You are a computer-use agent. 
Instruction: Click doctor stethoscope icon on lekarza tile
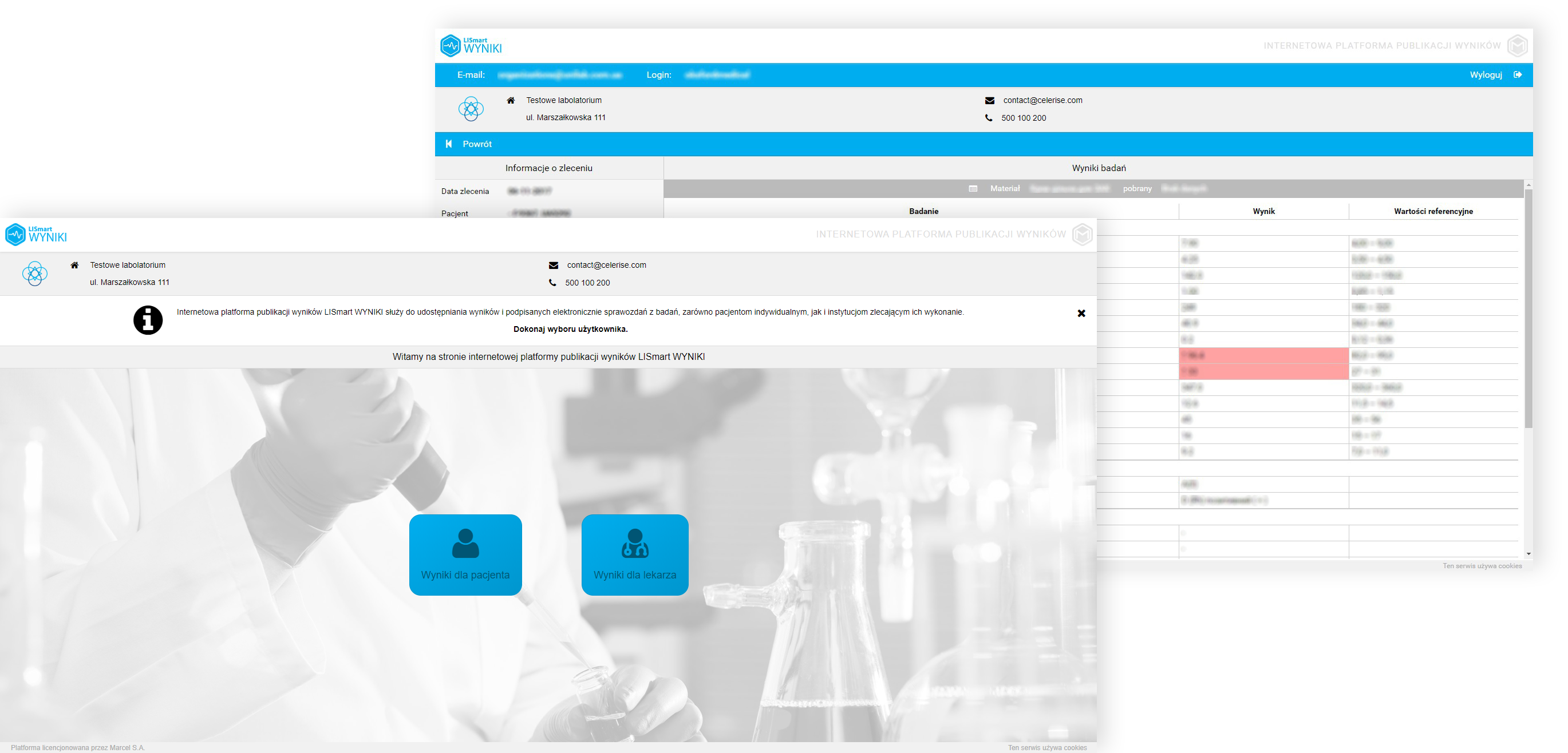click(635, 543)
